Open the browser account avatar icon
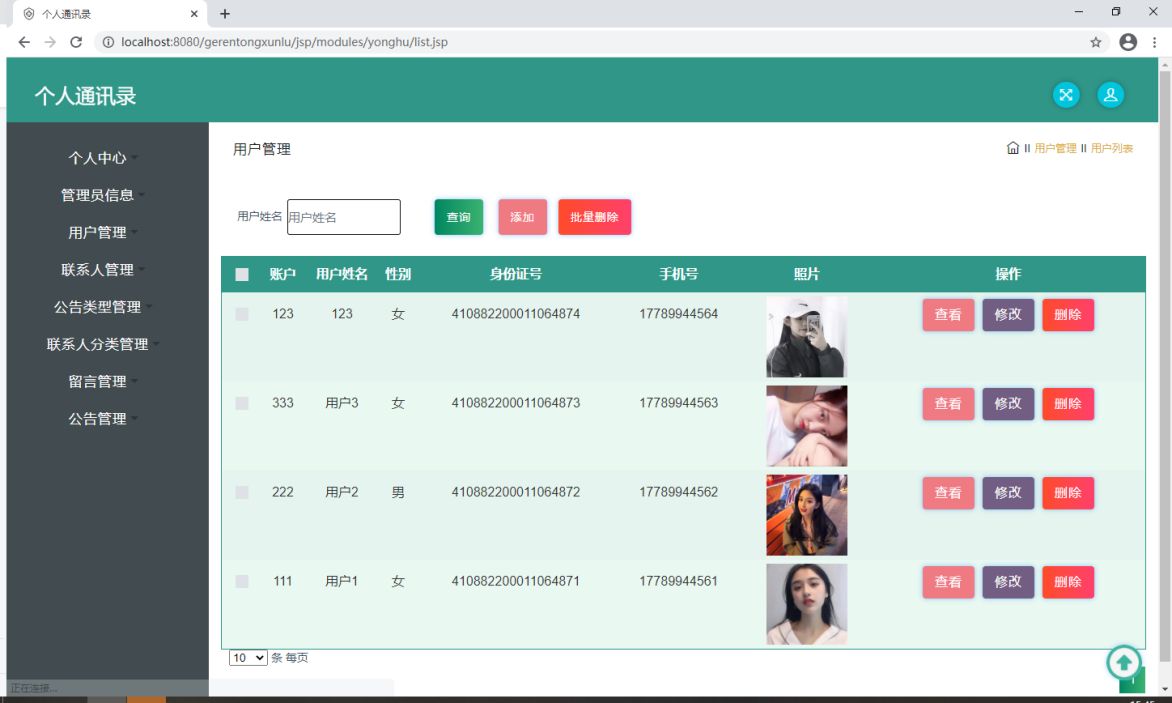The image size is (1172, 703). click(x=1128, y=43)
